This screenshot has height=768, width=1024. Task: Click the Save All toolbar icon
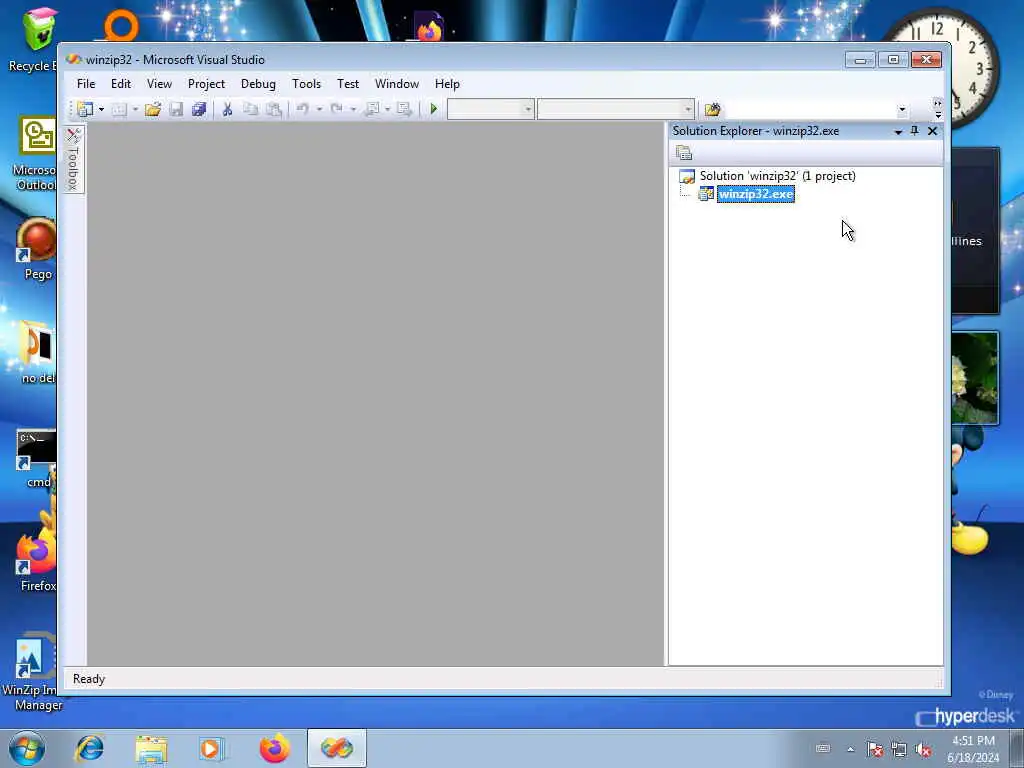click(199, 109)
